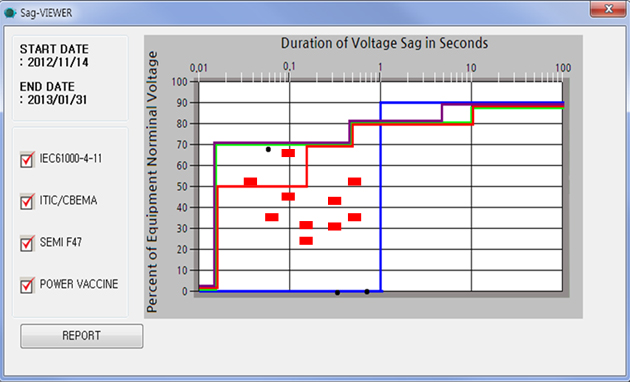
Task: Toggle the POWER VACCINE checkbox
Action: (x=27, y=285)
